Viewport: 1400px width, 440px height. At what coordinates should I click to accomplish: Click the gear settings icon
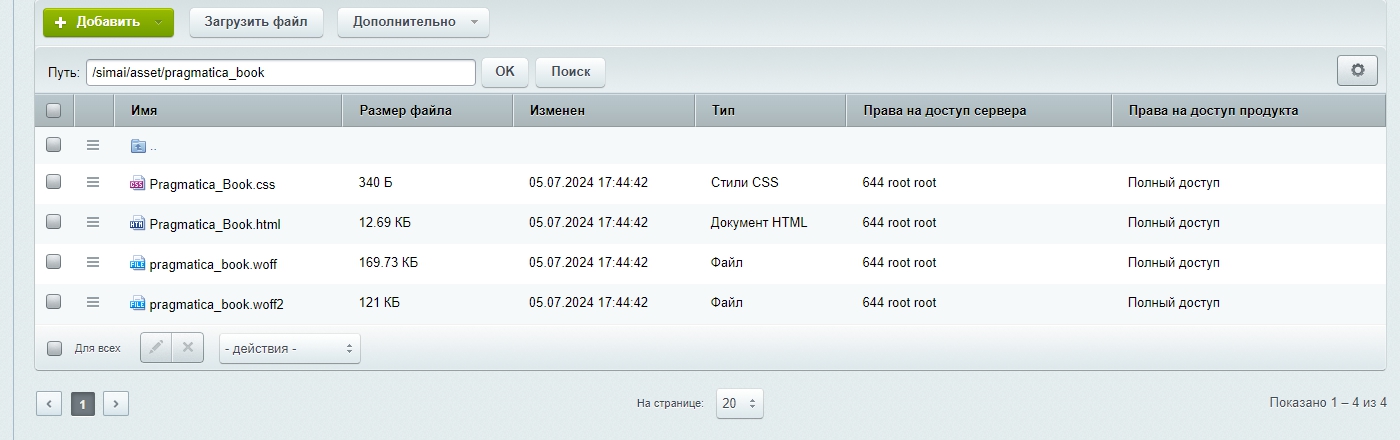click(x=1357, y=70)
